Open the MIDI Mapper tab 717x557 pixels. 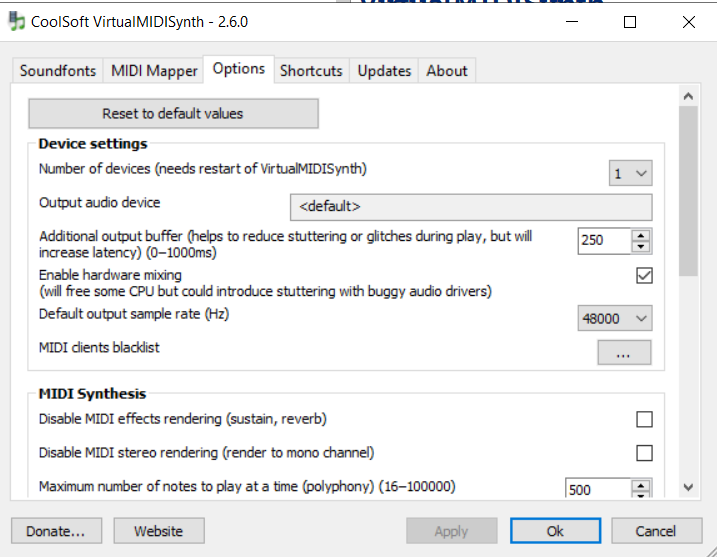154,71
